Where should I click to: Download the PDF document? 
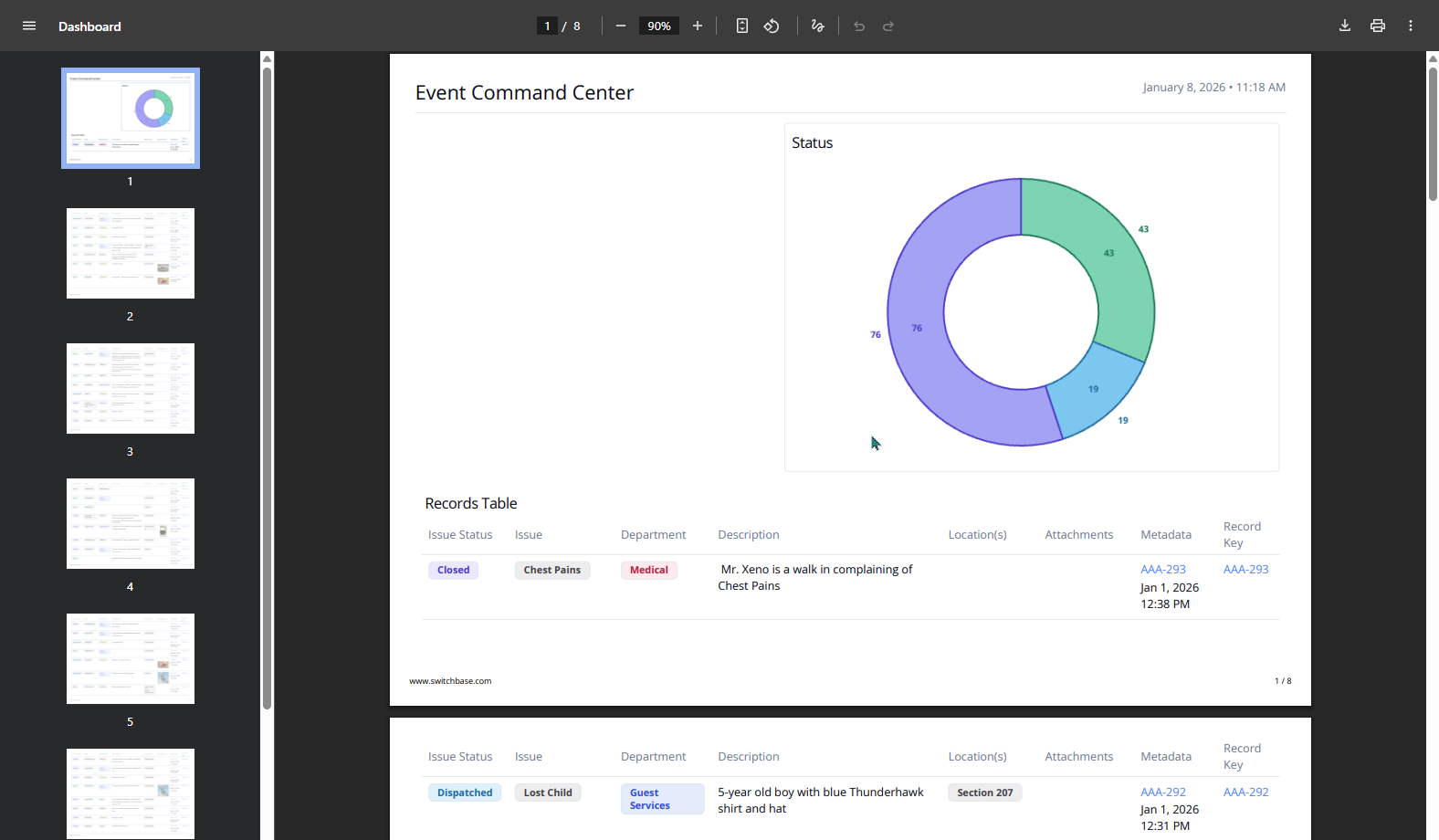click(1345, 26)
